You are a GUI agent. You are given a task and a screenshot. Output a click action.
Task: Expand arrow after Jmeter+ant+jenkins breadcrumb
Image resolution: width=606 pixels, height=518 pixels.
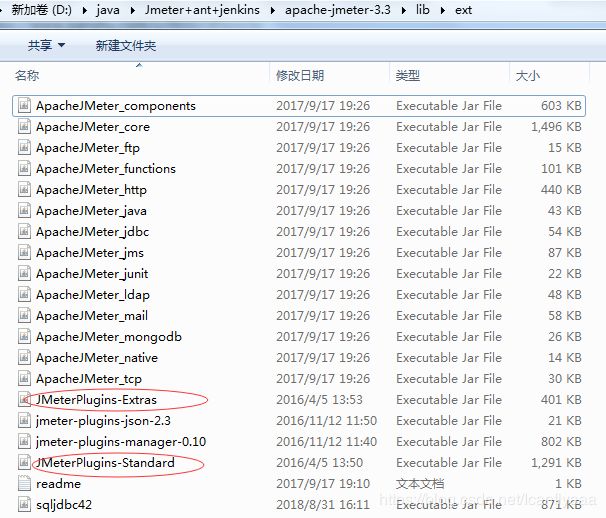click(272, 10)
